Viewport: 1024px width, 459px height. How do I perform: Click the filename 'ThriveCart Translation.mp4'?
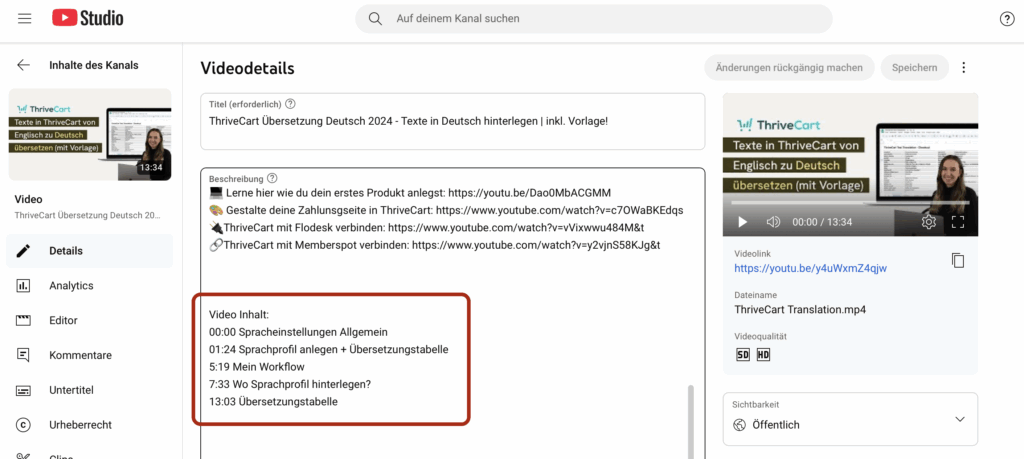tap(800, 309)
